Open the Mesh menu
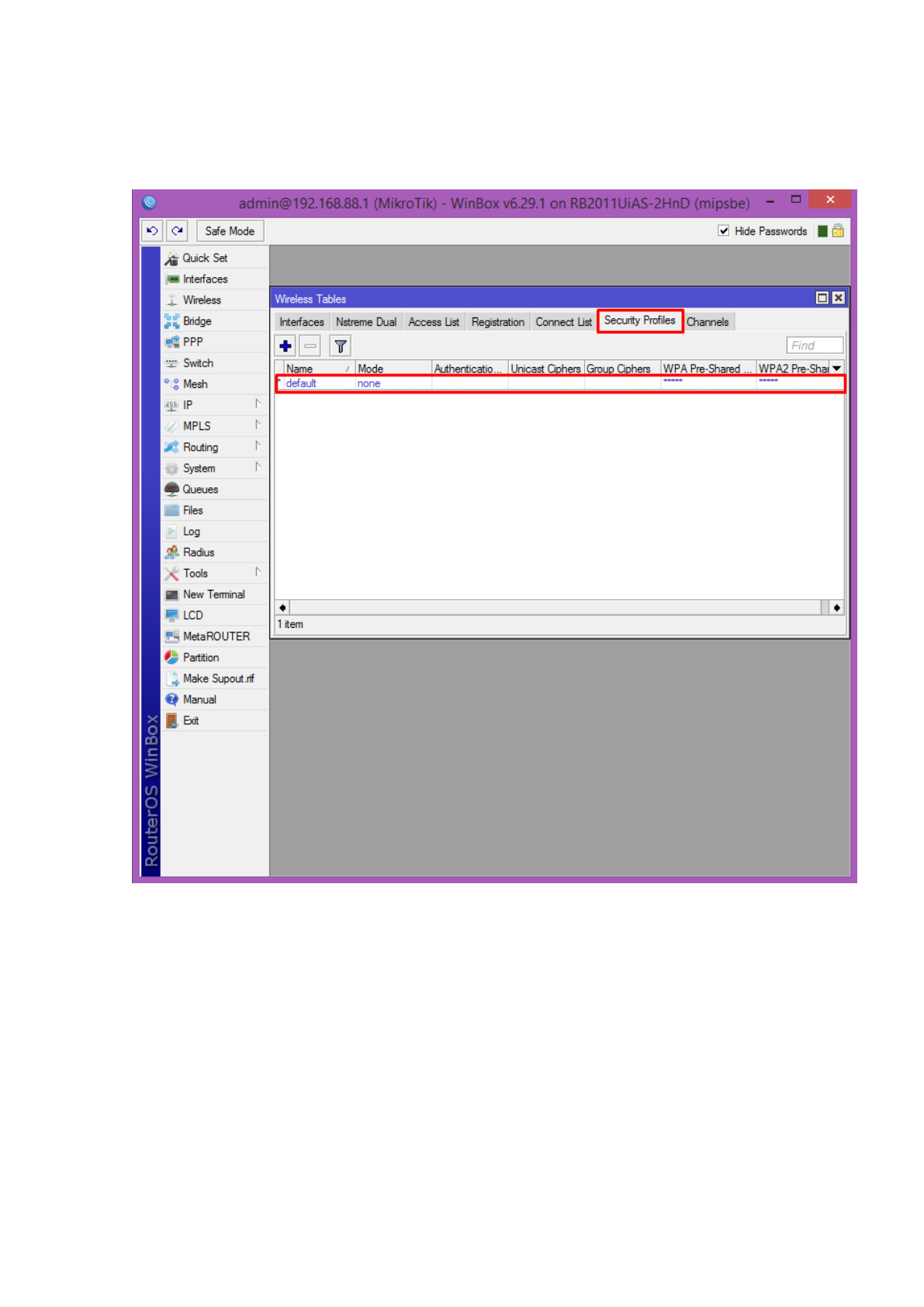Image resolution: width=924 pixels, height=1307 pixels. tap(214, 384)
